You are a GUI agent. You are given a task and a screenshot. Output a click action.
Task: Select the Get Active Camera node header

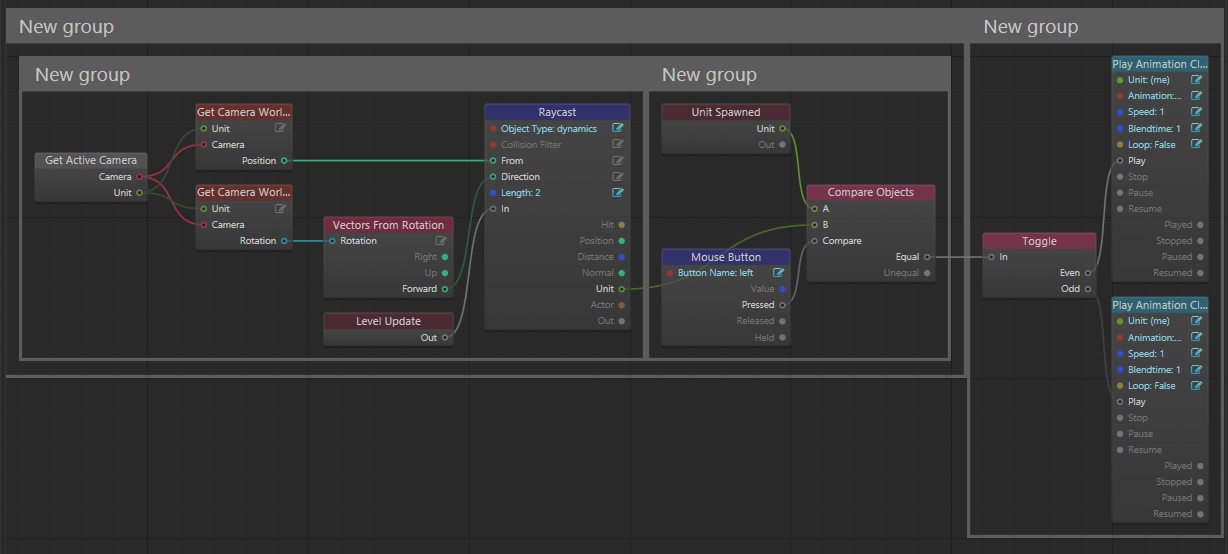coord(91,160)
